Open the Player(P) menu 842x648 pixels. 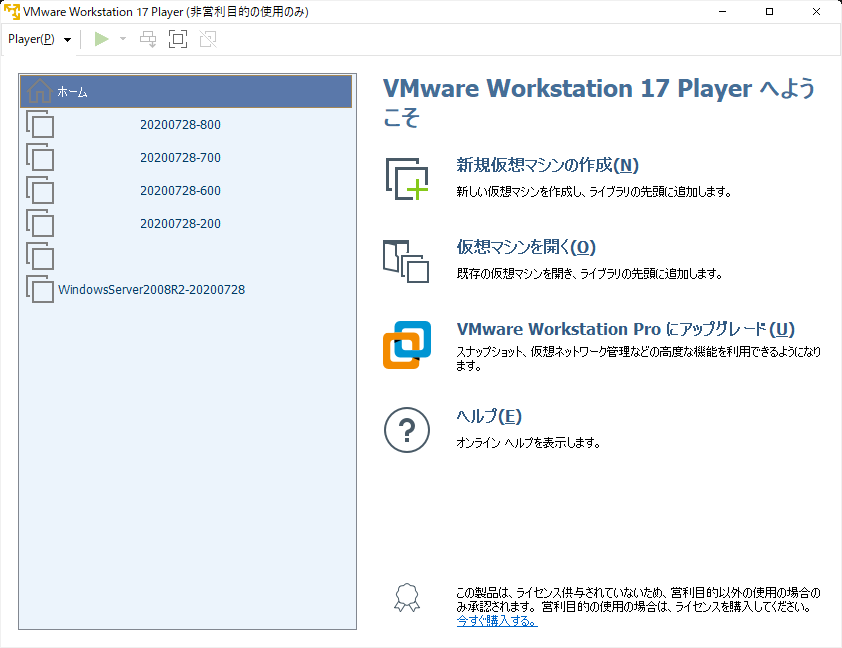[30, 39]
